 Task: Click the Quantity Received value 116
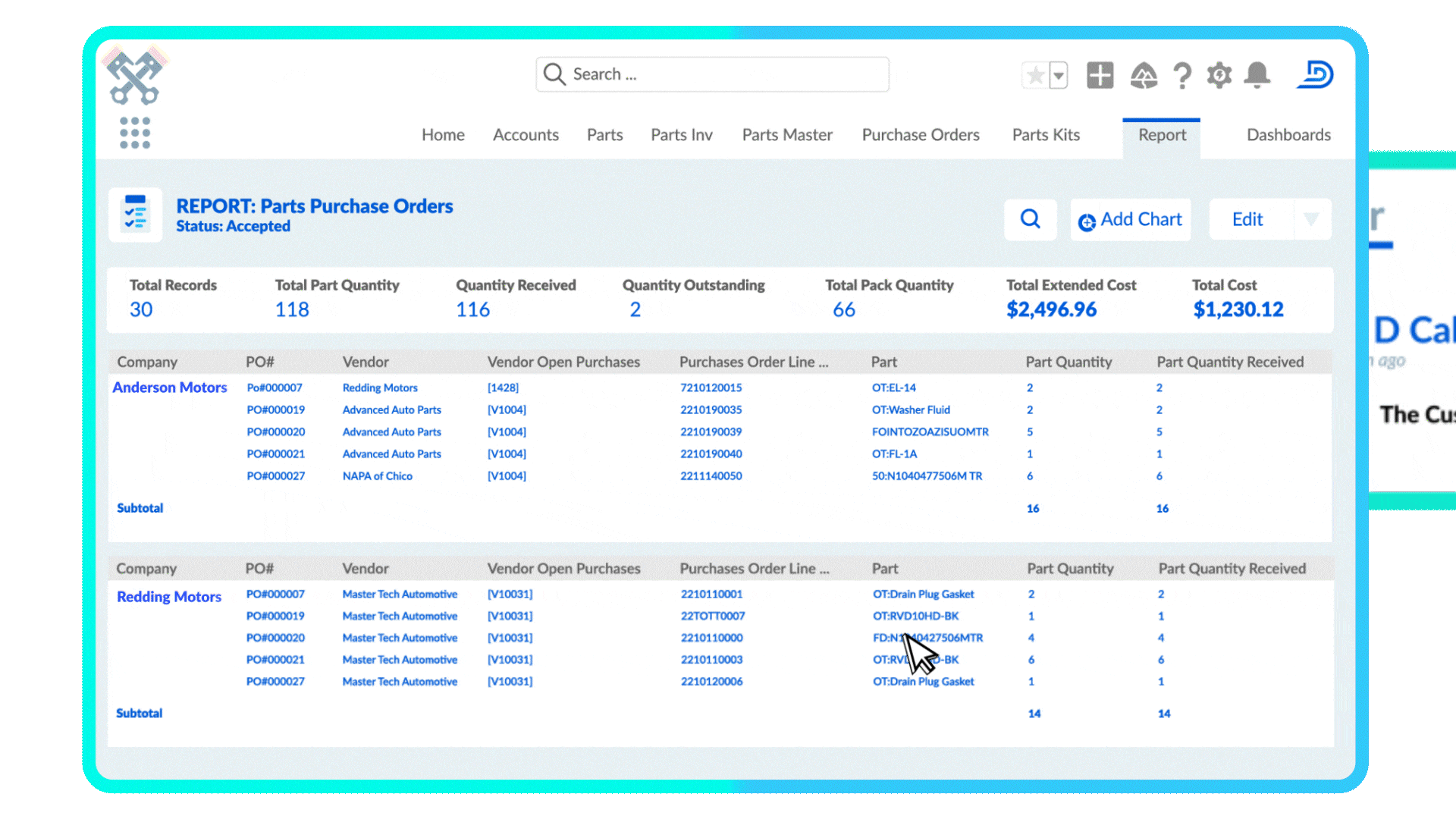pyautogui.click(x=472, y=309)
